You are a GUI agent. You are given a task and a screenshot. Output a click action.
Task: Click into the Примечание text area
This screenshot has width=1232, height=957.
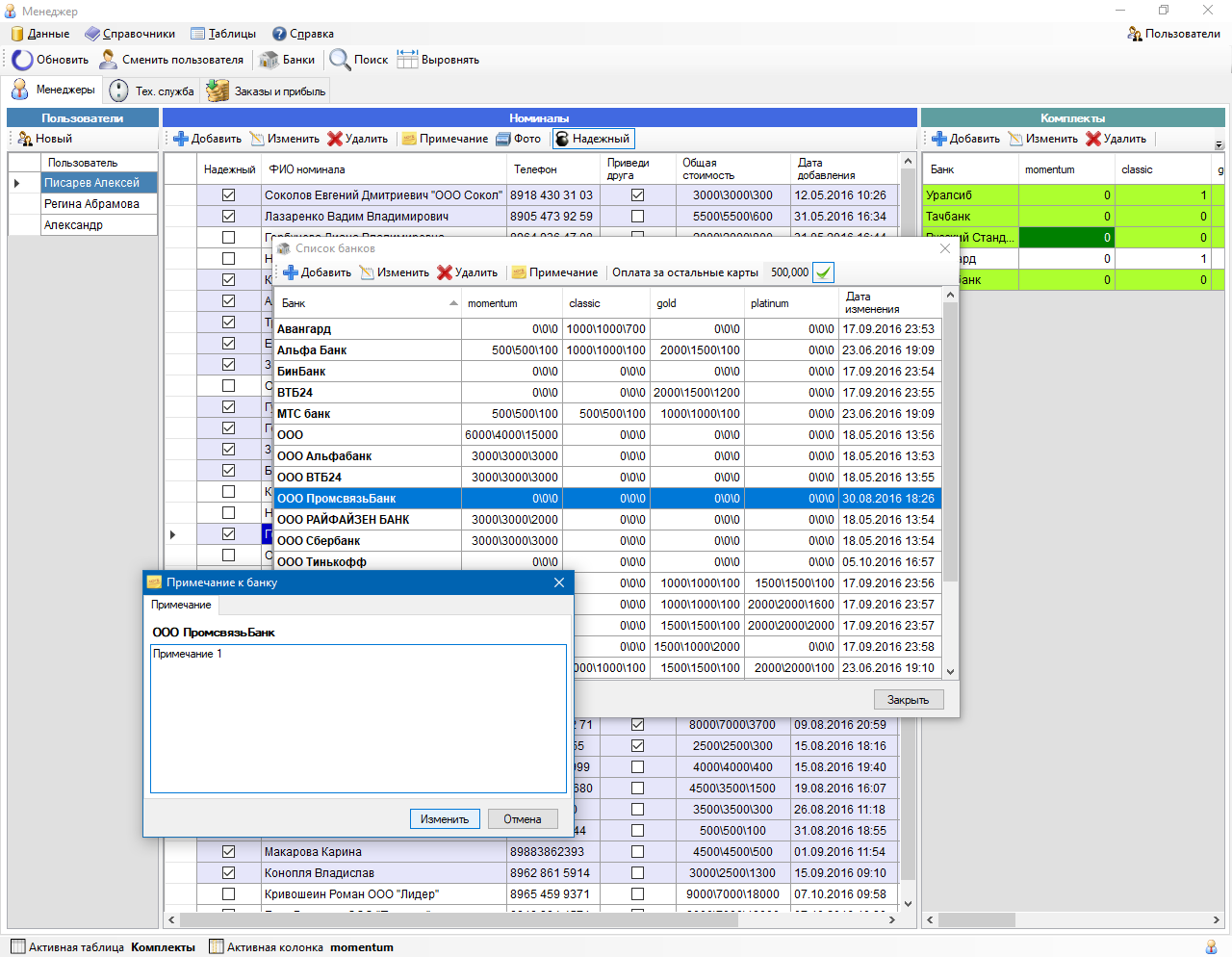click(x=358, y=718)
